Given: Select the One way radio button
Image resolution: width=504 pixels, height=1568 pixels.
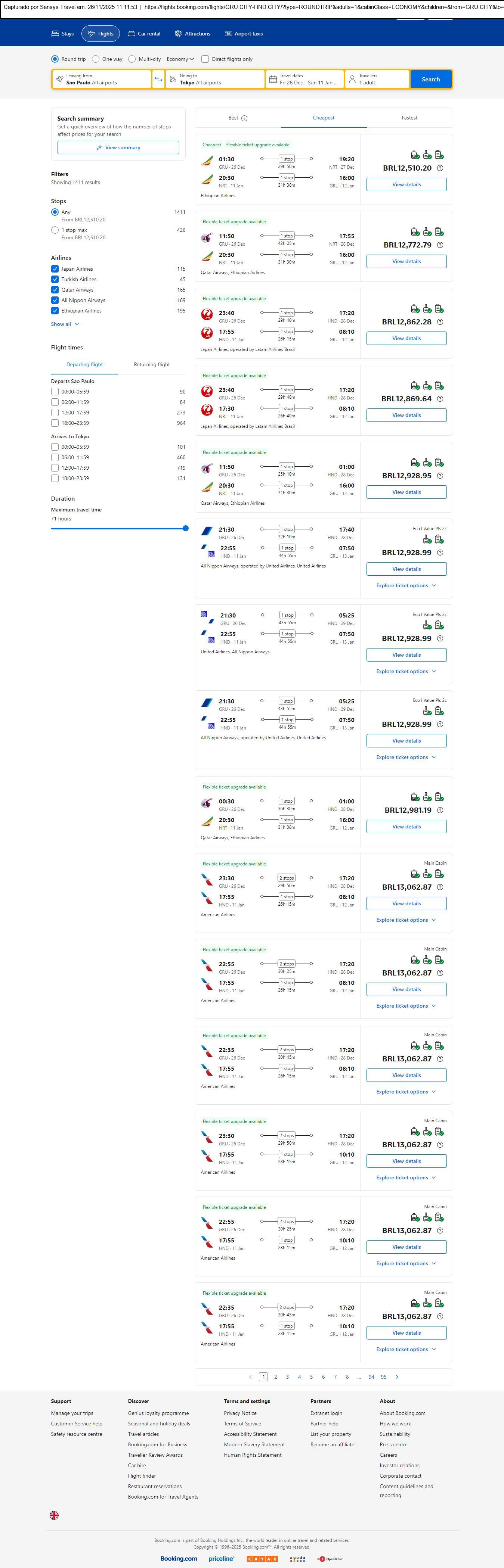Looking at the screenshot, I should click(96, 59).
